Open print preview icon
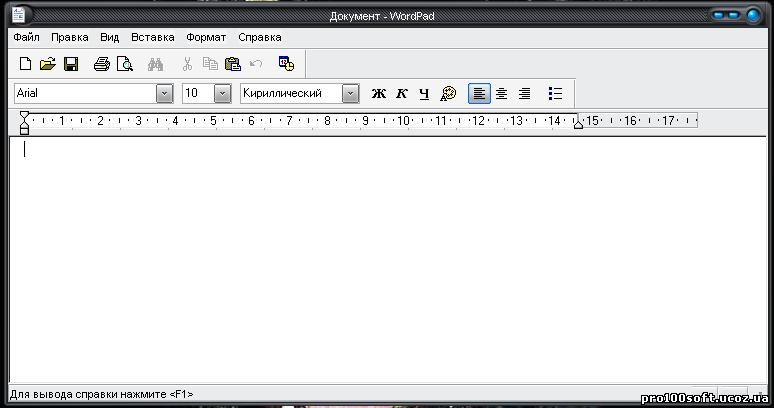Image resolution: width=774 pixels, height=408 pixels. coord(125,64)
